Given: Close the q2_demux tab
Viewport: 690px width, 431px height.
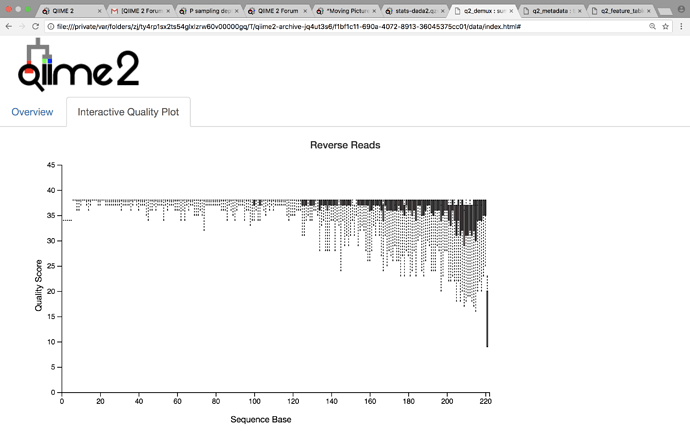Looking at the screenshot, I should tap(513, 11).
